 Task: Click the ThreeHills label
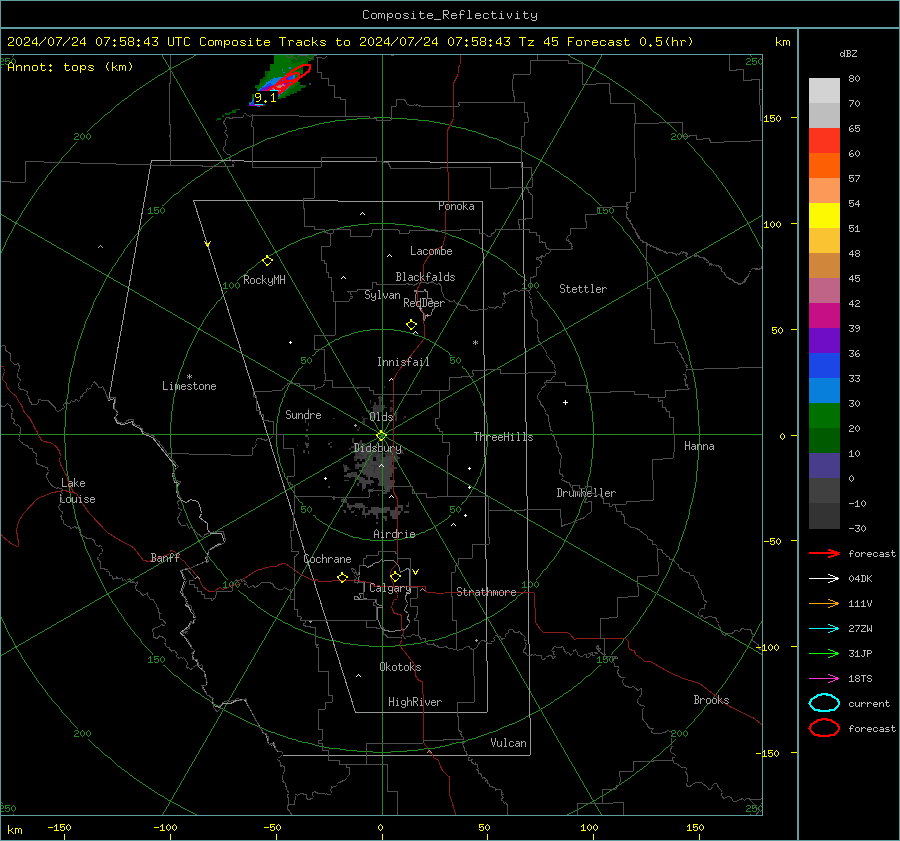pyautogui.click(x=503, y=437)
